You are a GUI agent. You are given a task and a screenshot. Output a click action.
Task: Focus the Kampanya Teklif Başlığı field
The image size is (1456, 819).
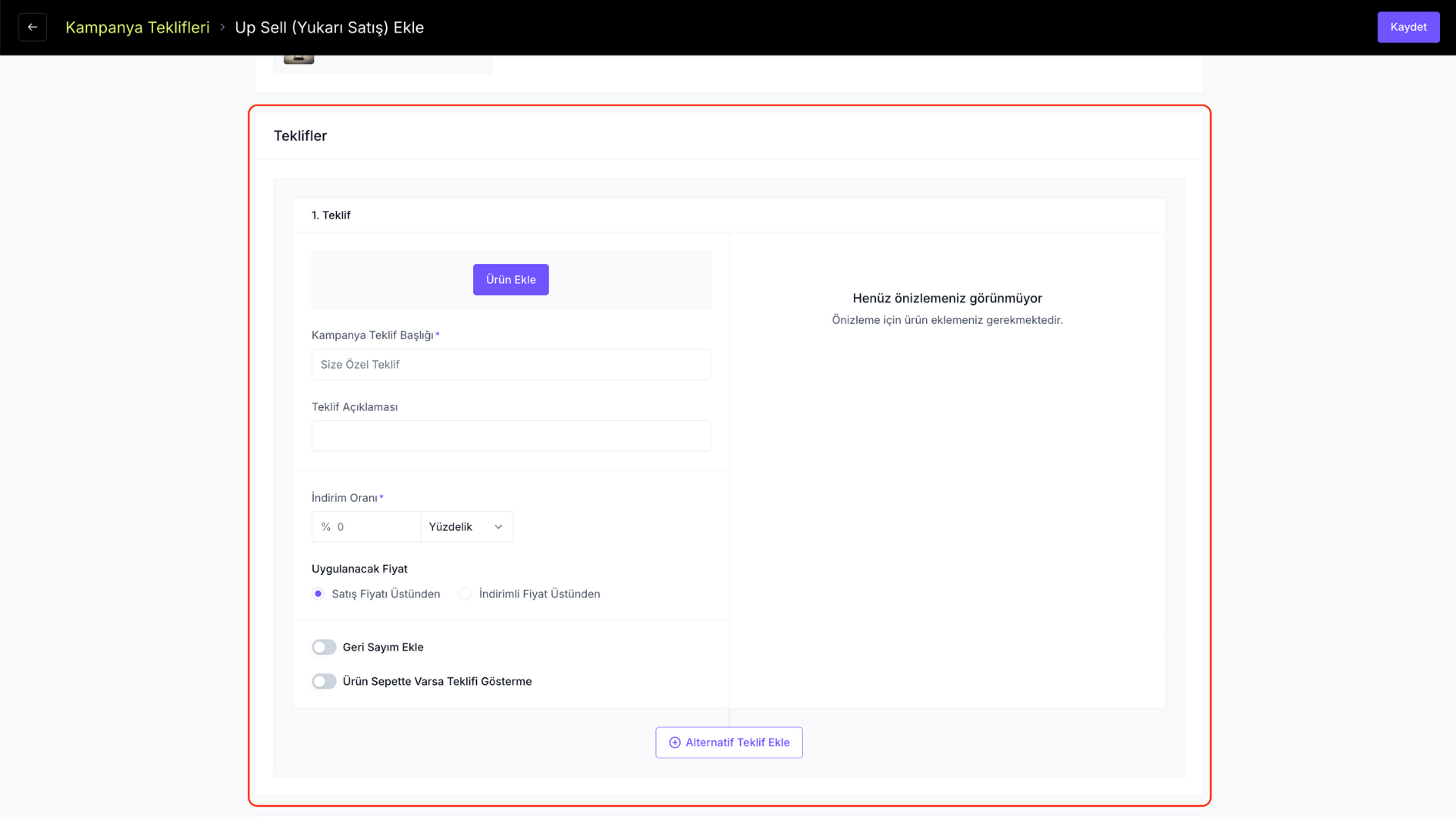pyautogui.click(x=511, y=365)
